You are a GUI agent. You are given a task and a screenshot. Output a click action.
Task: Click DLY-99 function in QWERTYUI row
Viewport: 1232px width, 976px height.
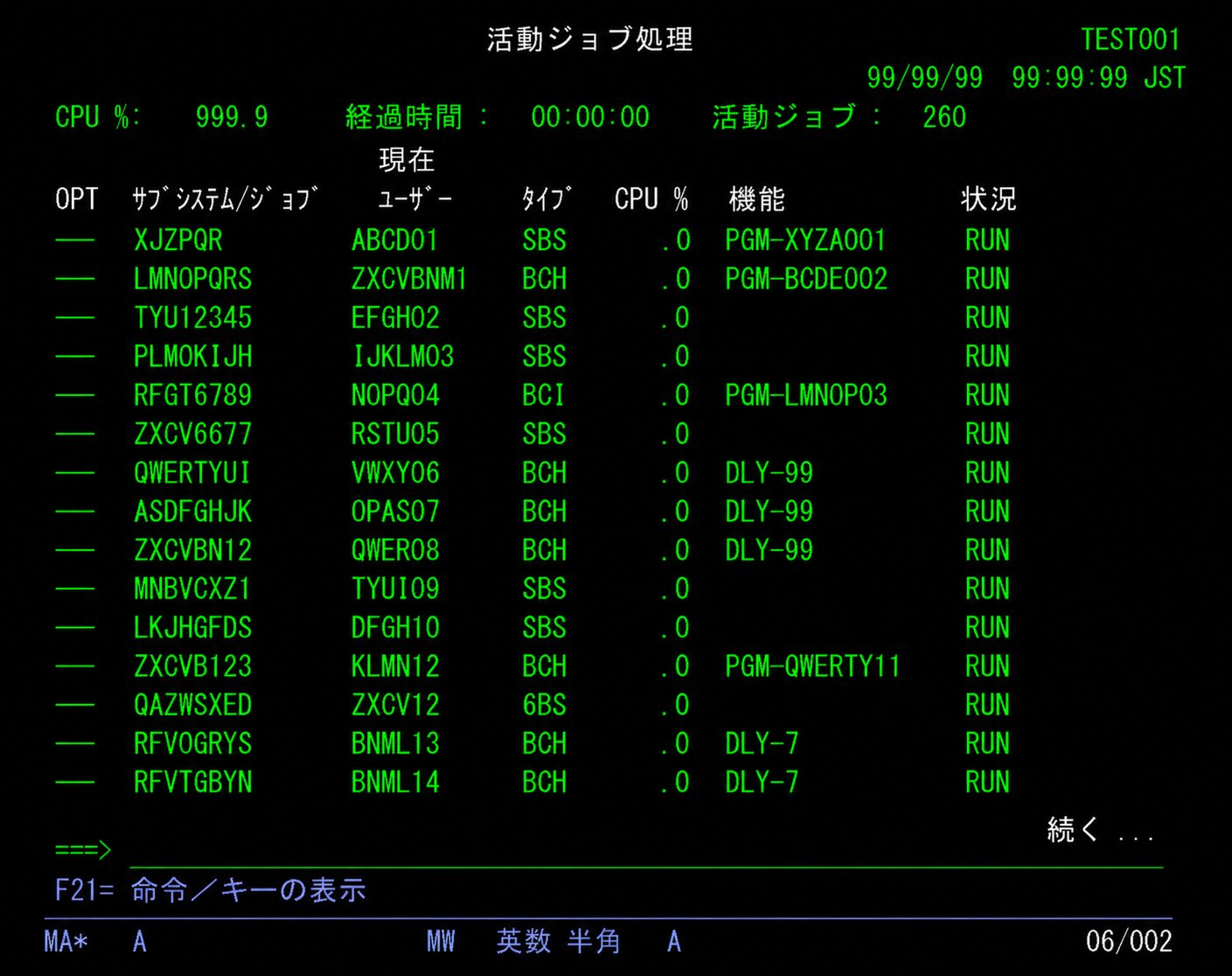click(x=769, y=473)
